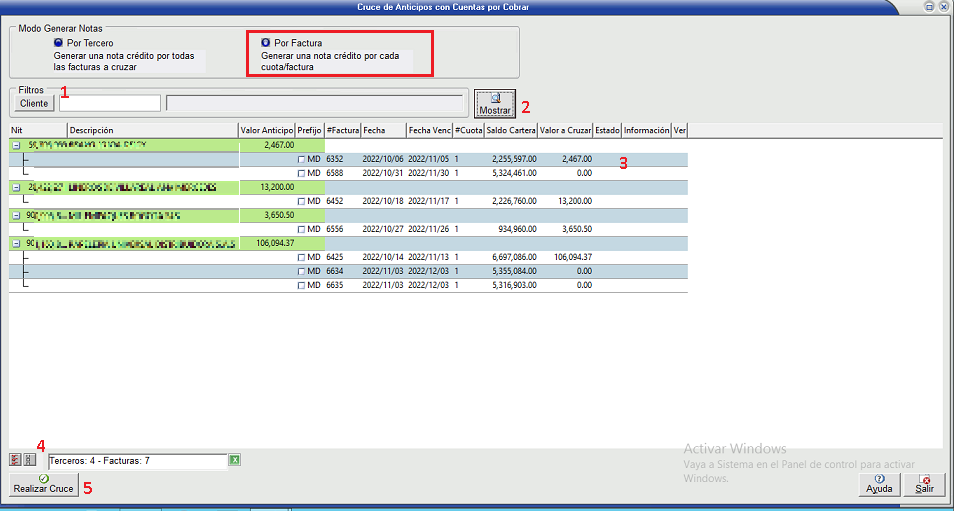Export results with the green Excel icon

point(235,460)
